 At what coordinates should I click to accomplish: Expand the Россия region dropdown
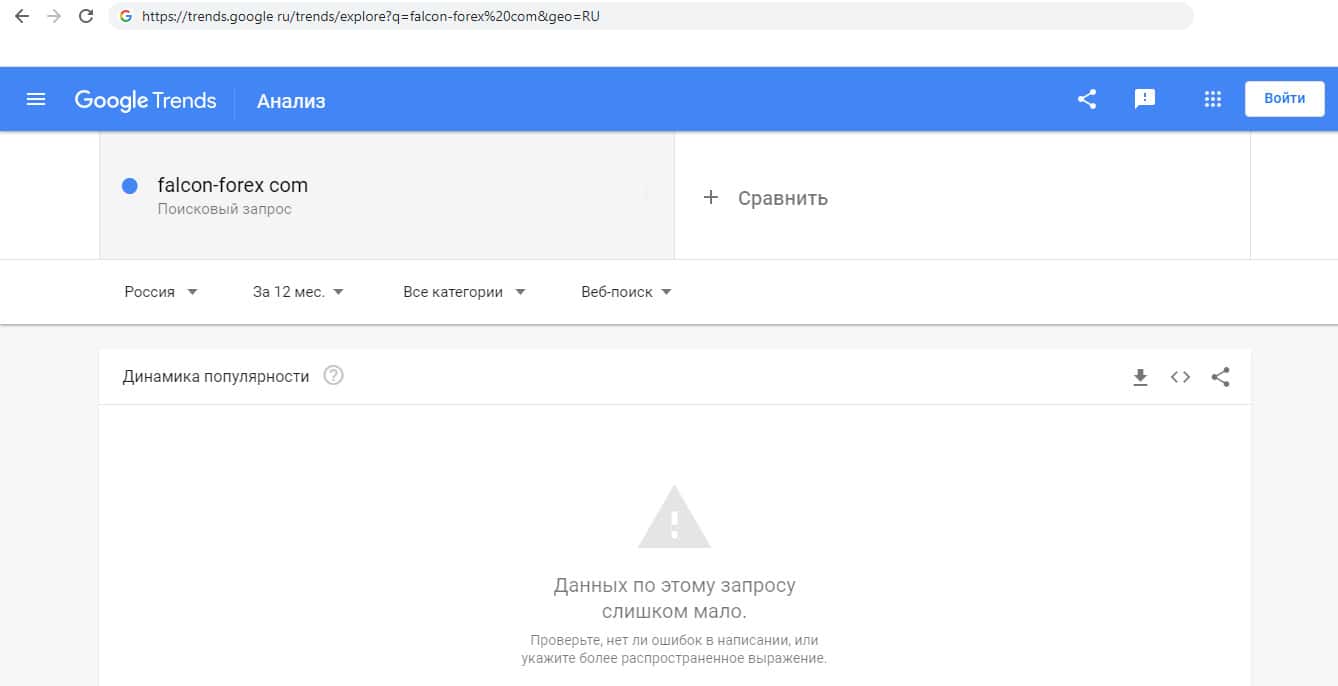[x=161, y=292]
